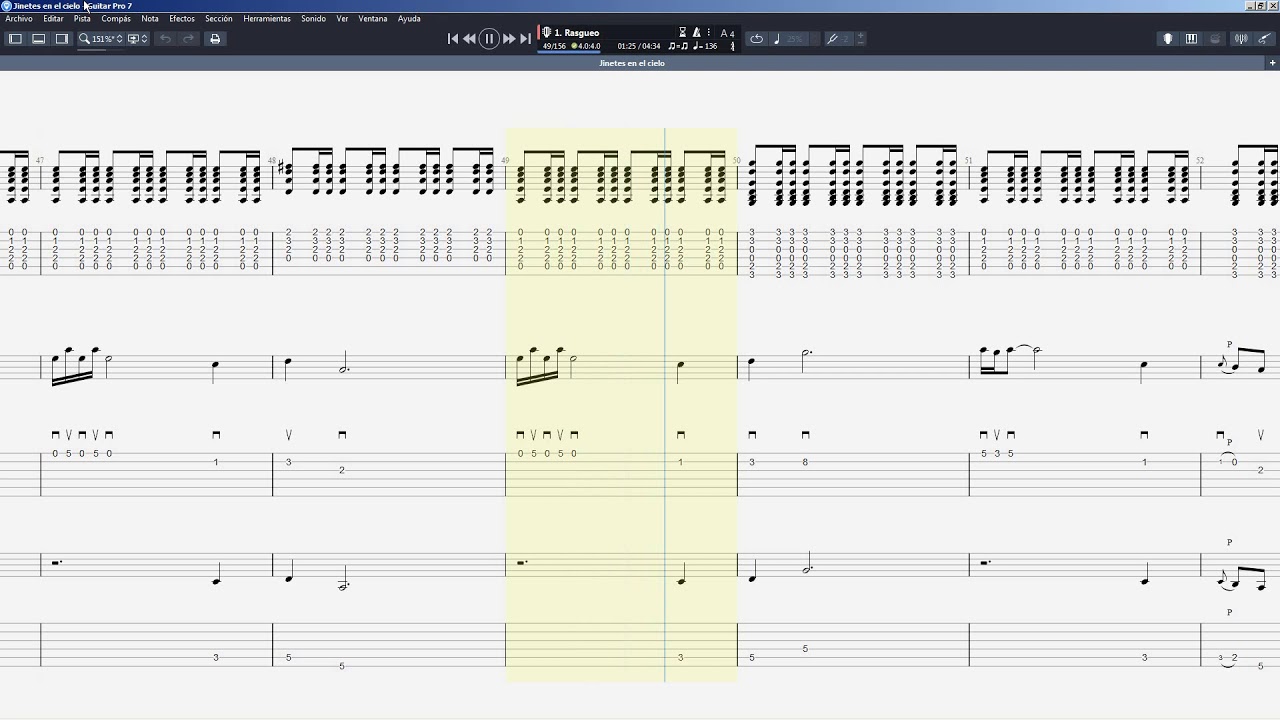Open the keyboard view
The width and height of the screenshot is (1280, 720).
(x=1191, y=39)
